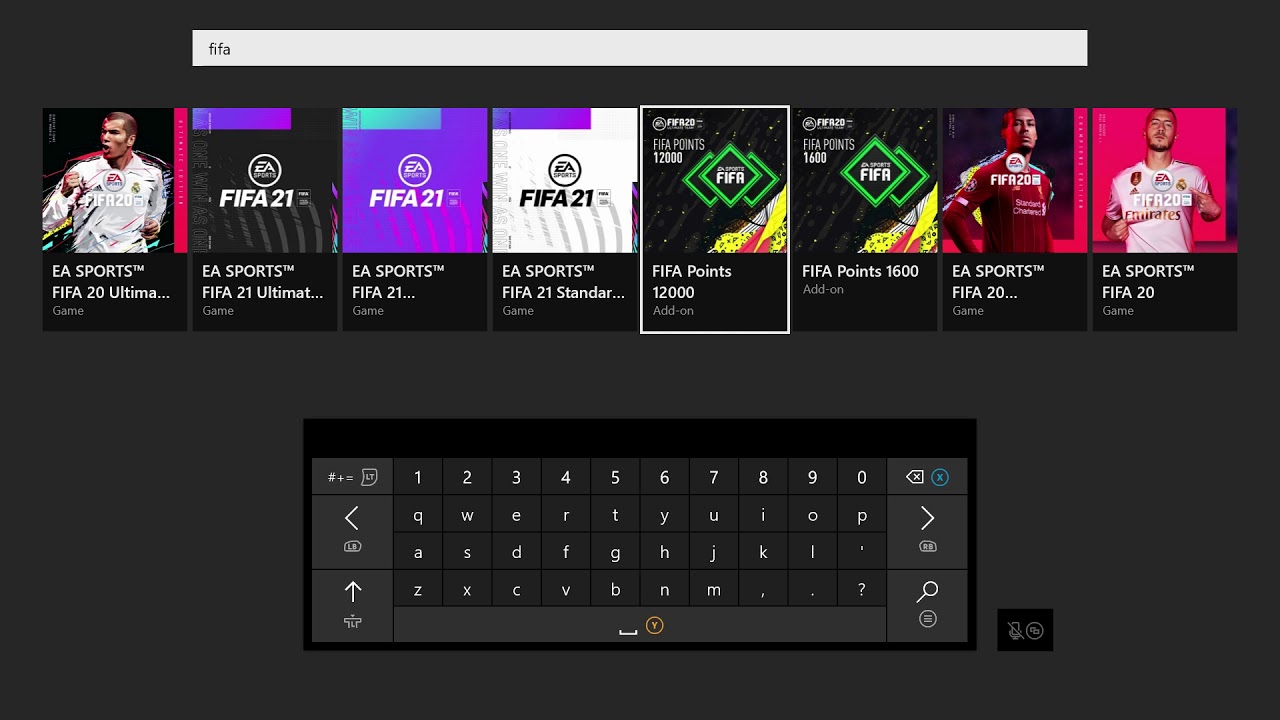Click the letter j key
Image resolution: width=1280 pixels, height=720 pixels.
tap(714, 552)
